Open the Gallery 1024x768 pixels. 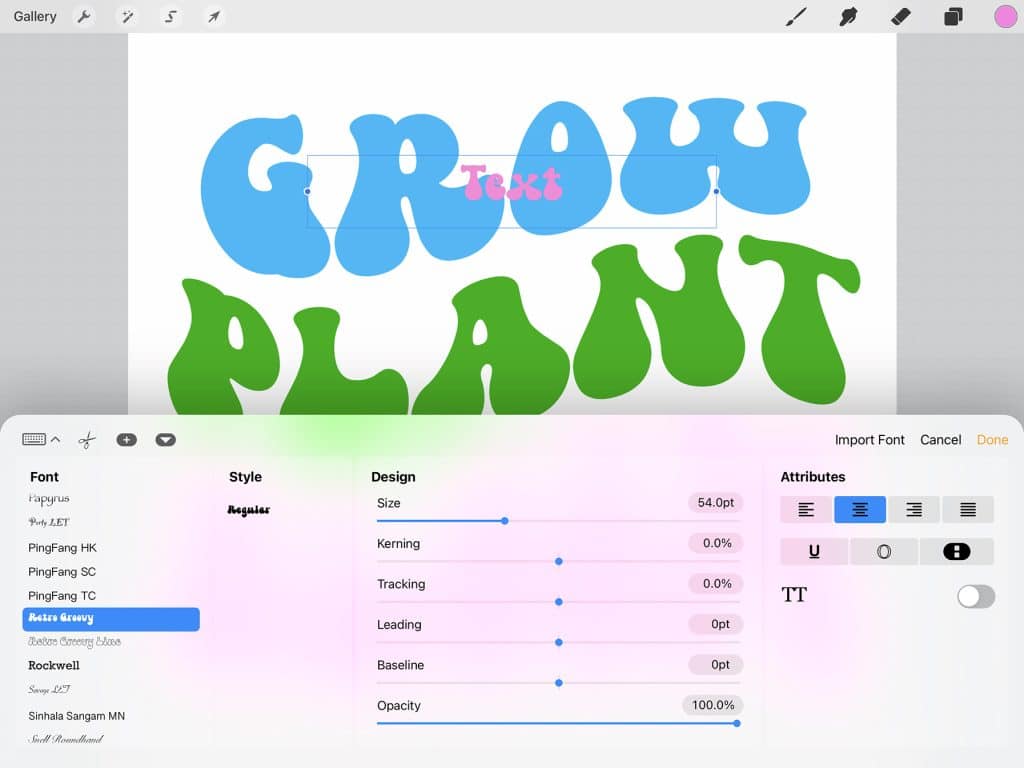35,16
